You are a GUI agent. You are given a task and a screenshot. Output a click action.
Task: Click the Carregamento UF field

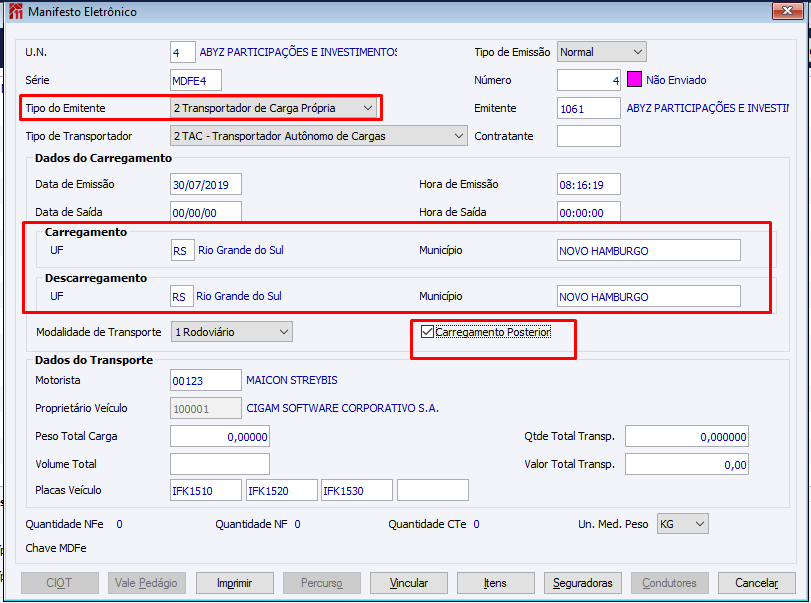(183, 250)
